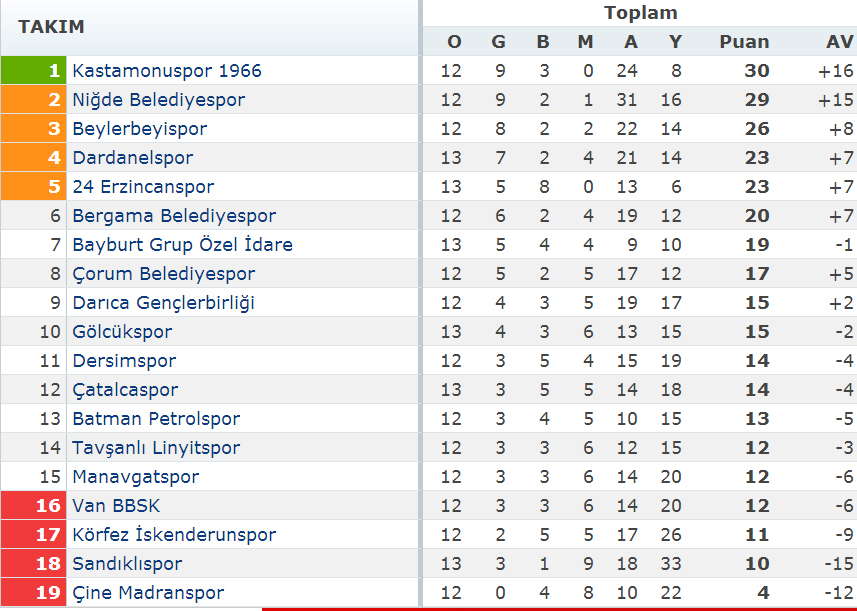Select Bayburt Grup Özel İdare
857x611 pixels.
[x=182, y=245]
